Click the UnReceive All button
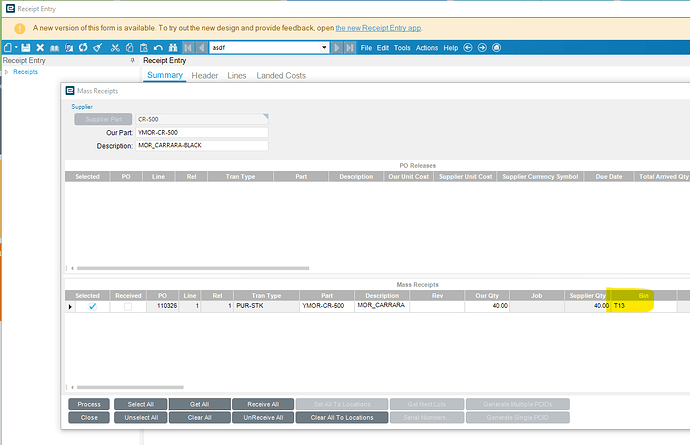The height and width of the screenshot is (445, 690). click(x=263, y=417)
